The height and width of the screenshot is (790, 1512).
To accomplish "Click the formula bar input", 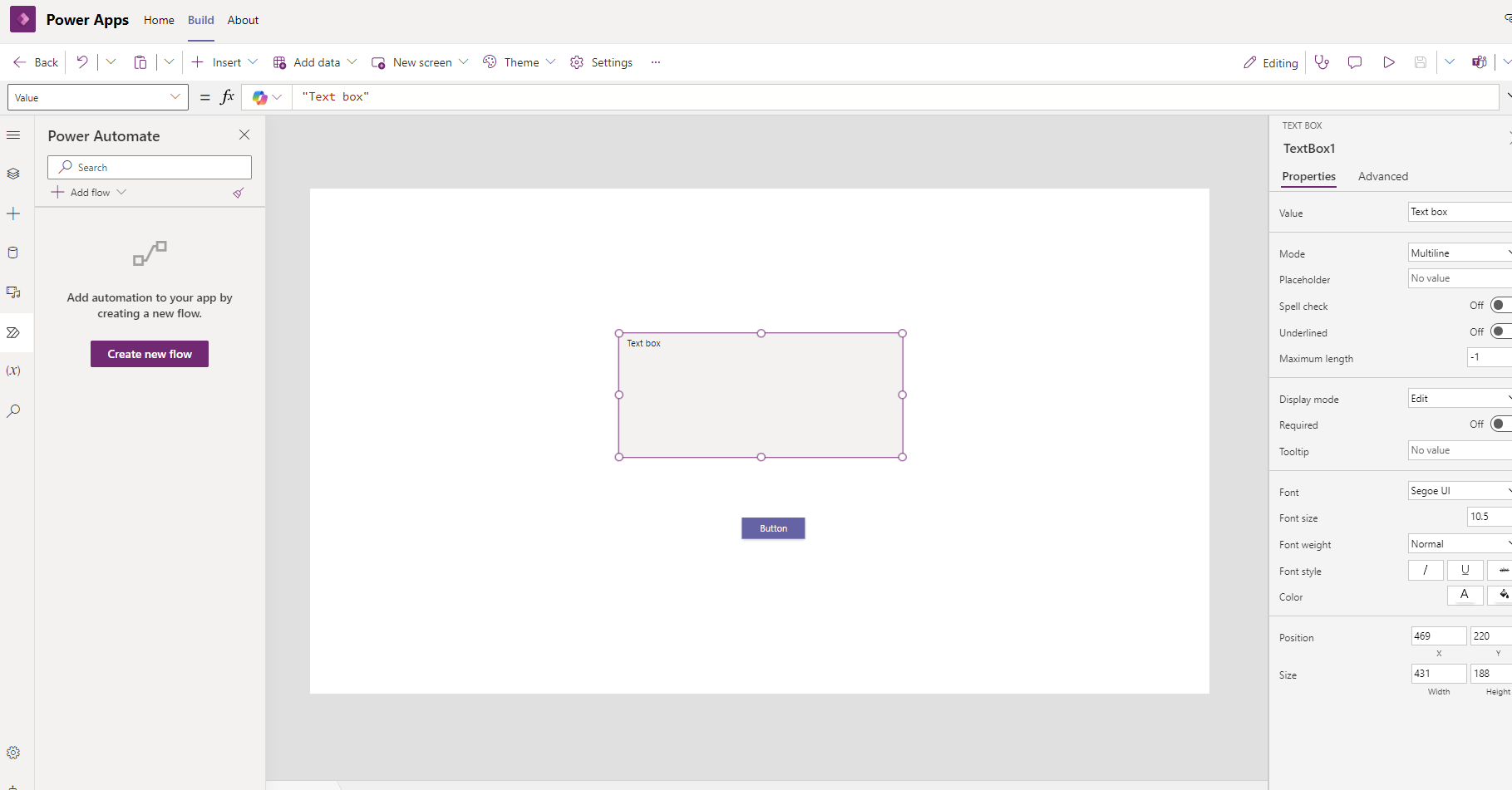I will [x=895, y=97].
